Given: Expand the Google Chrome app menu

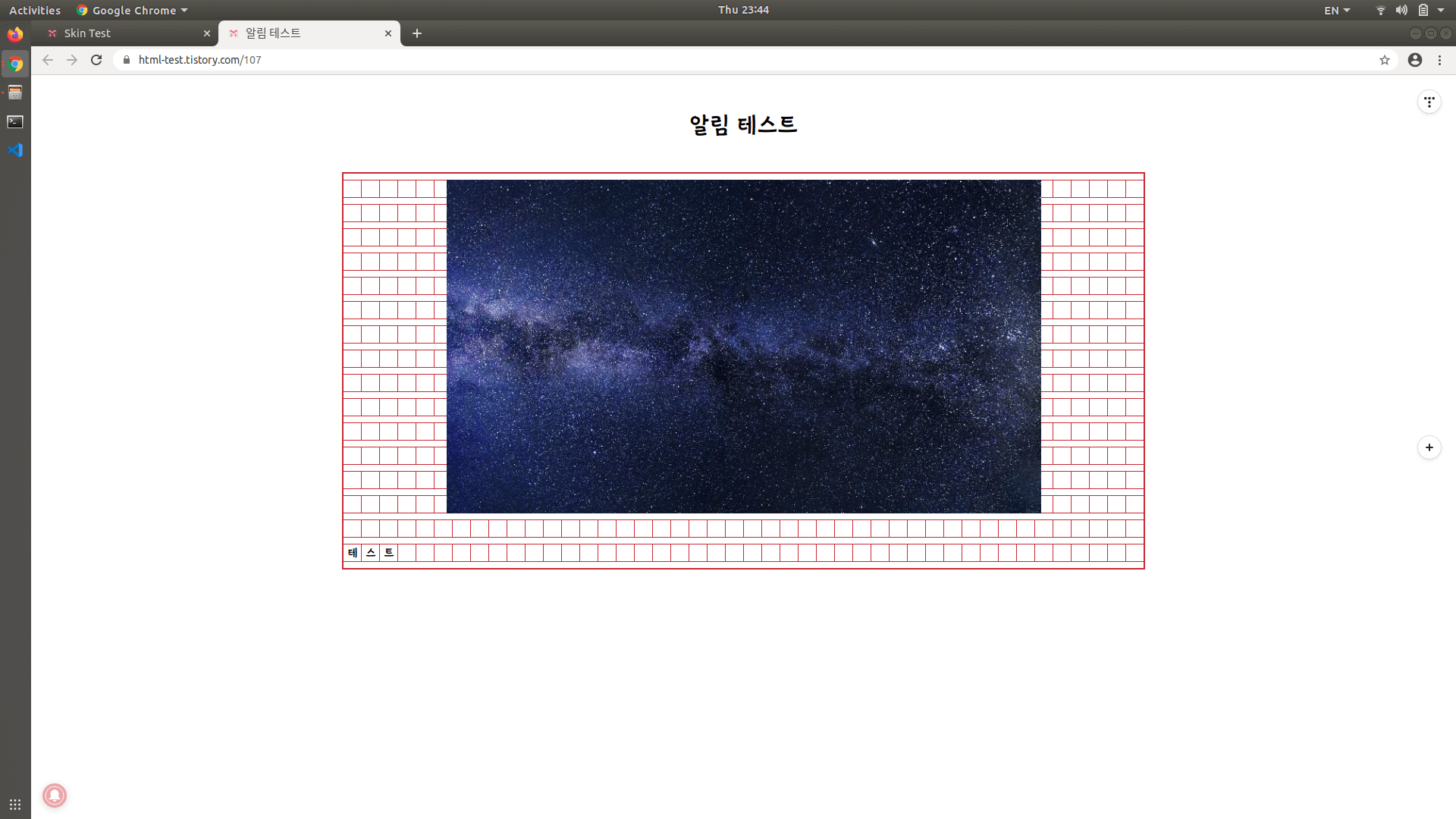Looking at the screenshot, I should tap(133, 10).
